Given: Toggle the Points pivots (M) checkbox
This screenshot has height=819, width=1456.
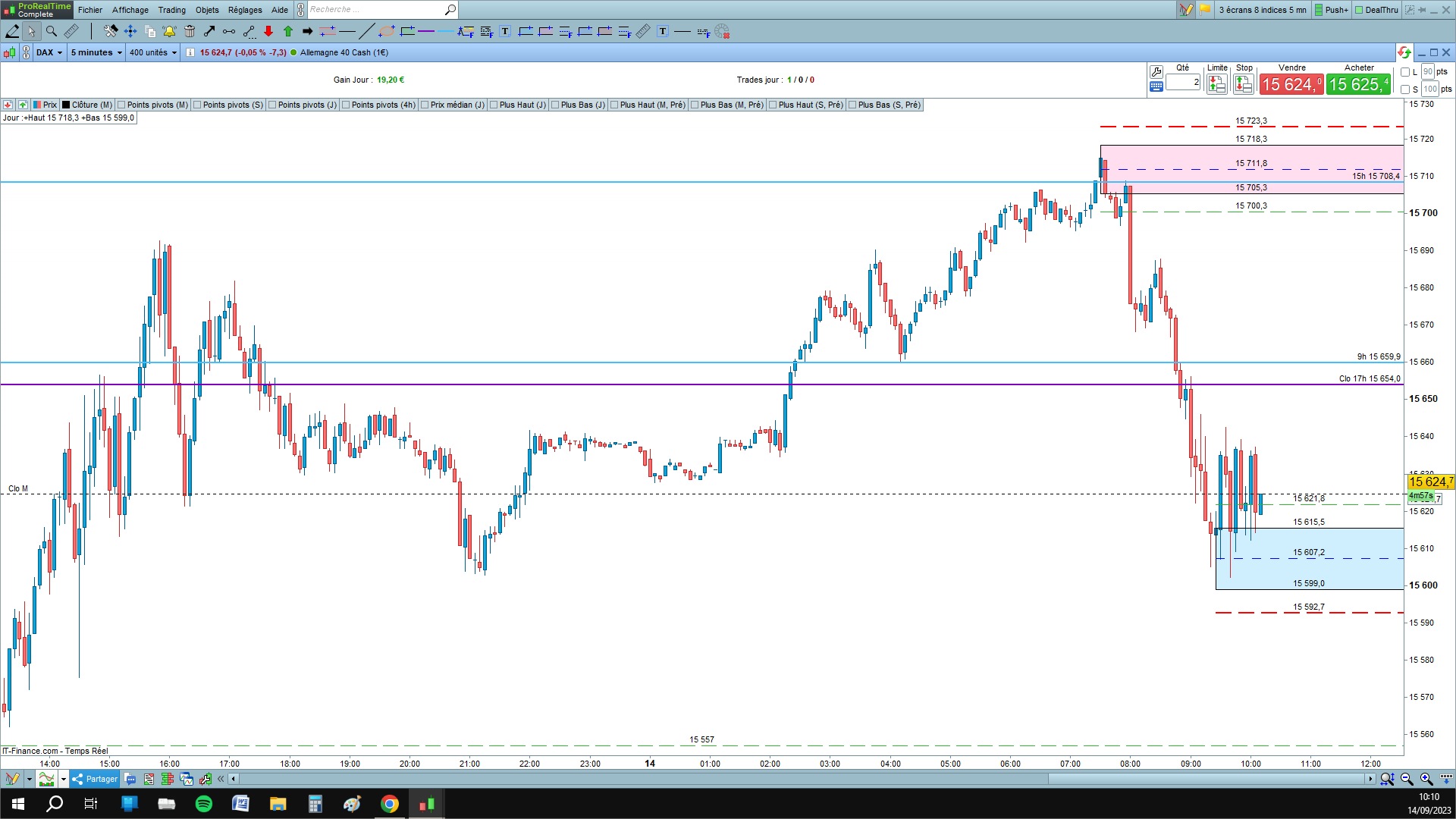Looking at the screenshot, I should (x=121, y=105).
